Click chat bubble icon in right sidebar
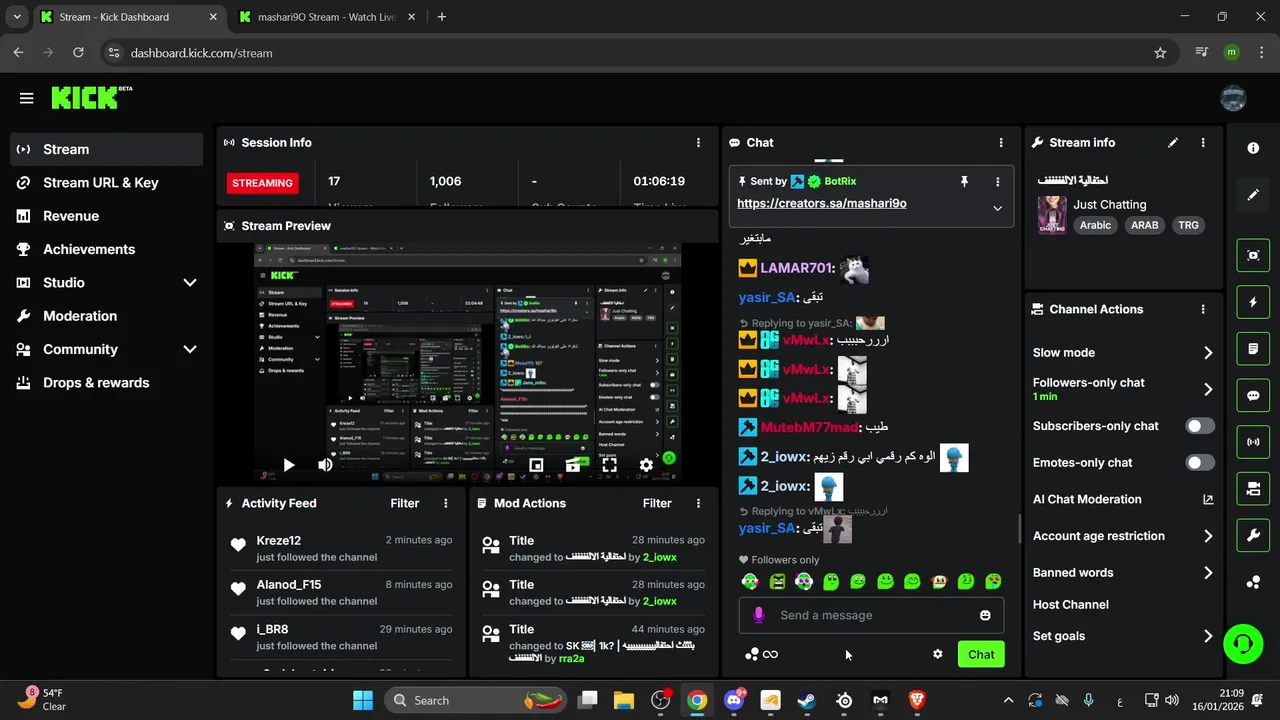The width and height of the screenshot is (1280, 720). (x=1253, y=395)
